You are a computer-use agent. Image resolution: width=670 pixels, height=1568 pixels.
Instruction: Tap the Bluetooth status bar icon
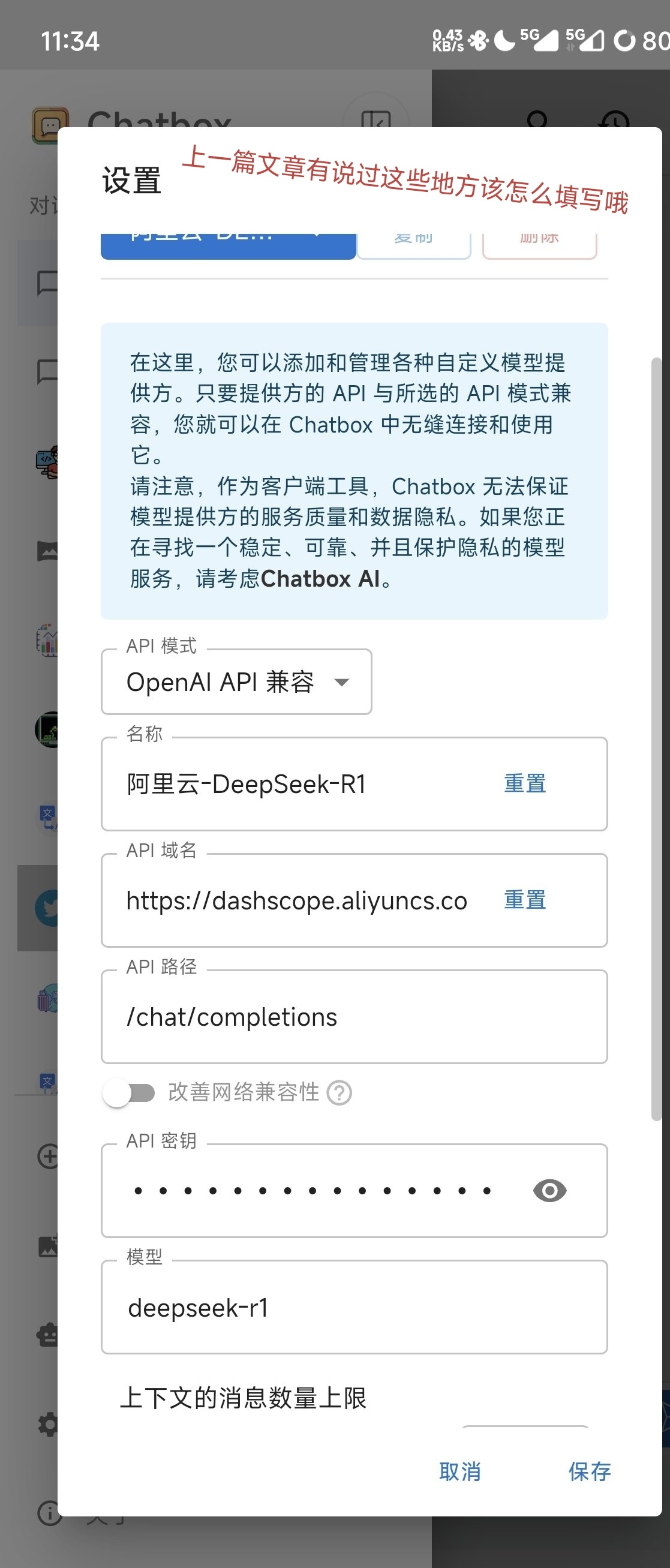point(478,41)
